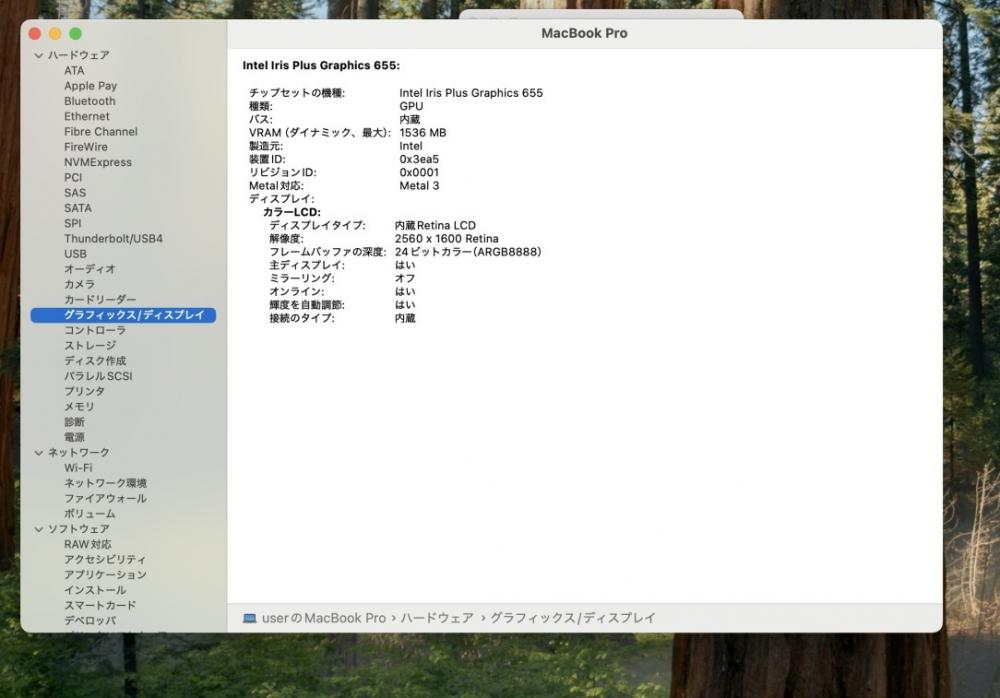Click the '内蔵Retina LCD' value

435,226
